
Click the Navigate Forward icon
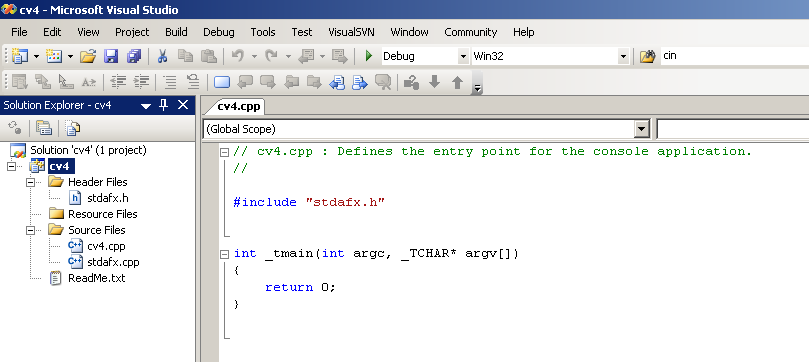pyautogui.click(x=339, y=56)
